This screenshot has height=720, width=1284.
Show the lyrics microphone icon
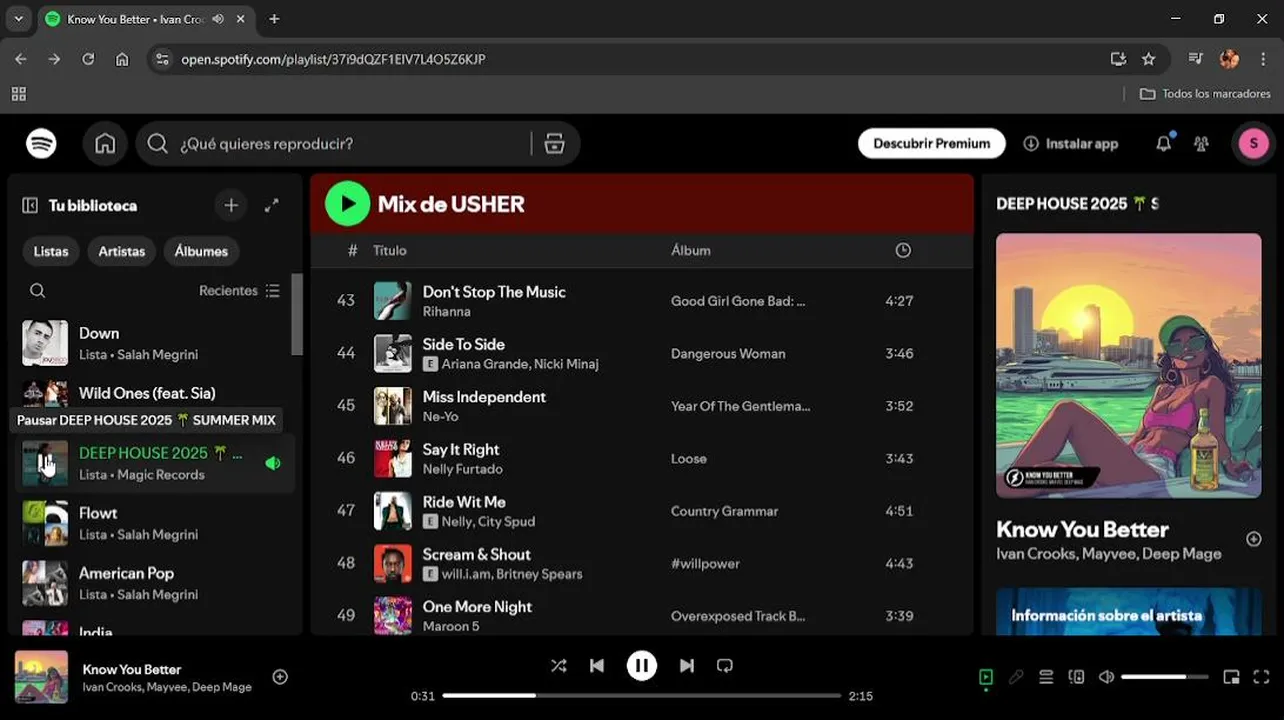pos(1016,677)
